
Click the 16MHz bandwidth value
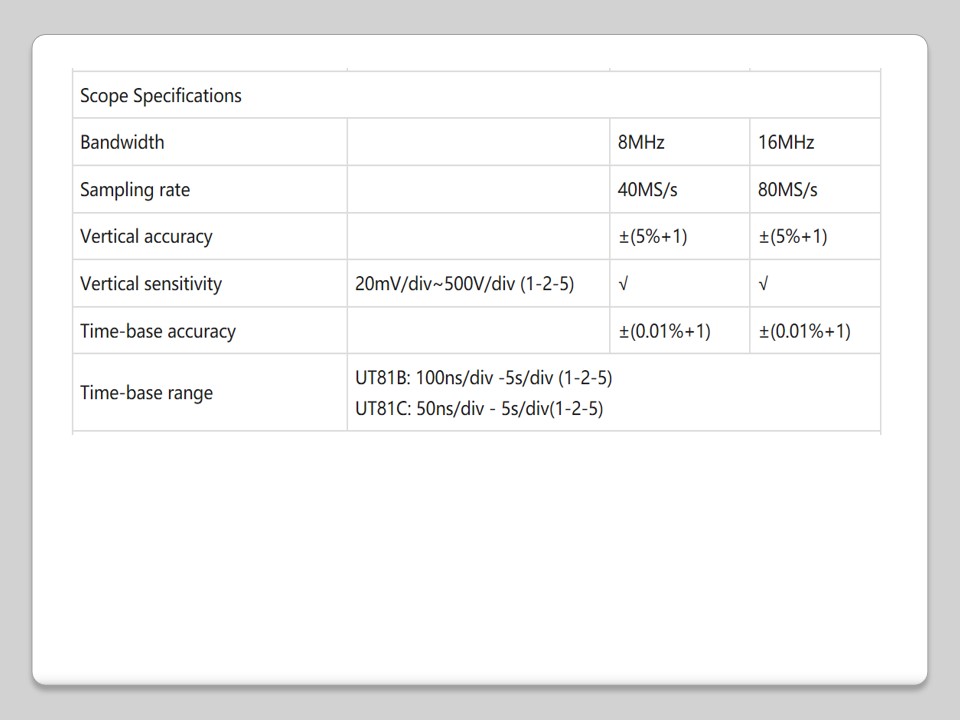[786, 142]
